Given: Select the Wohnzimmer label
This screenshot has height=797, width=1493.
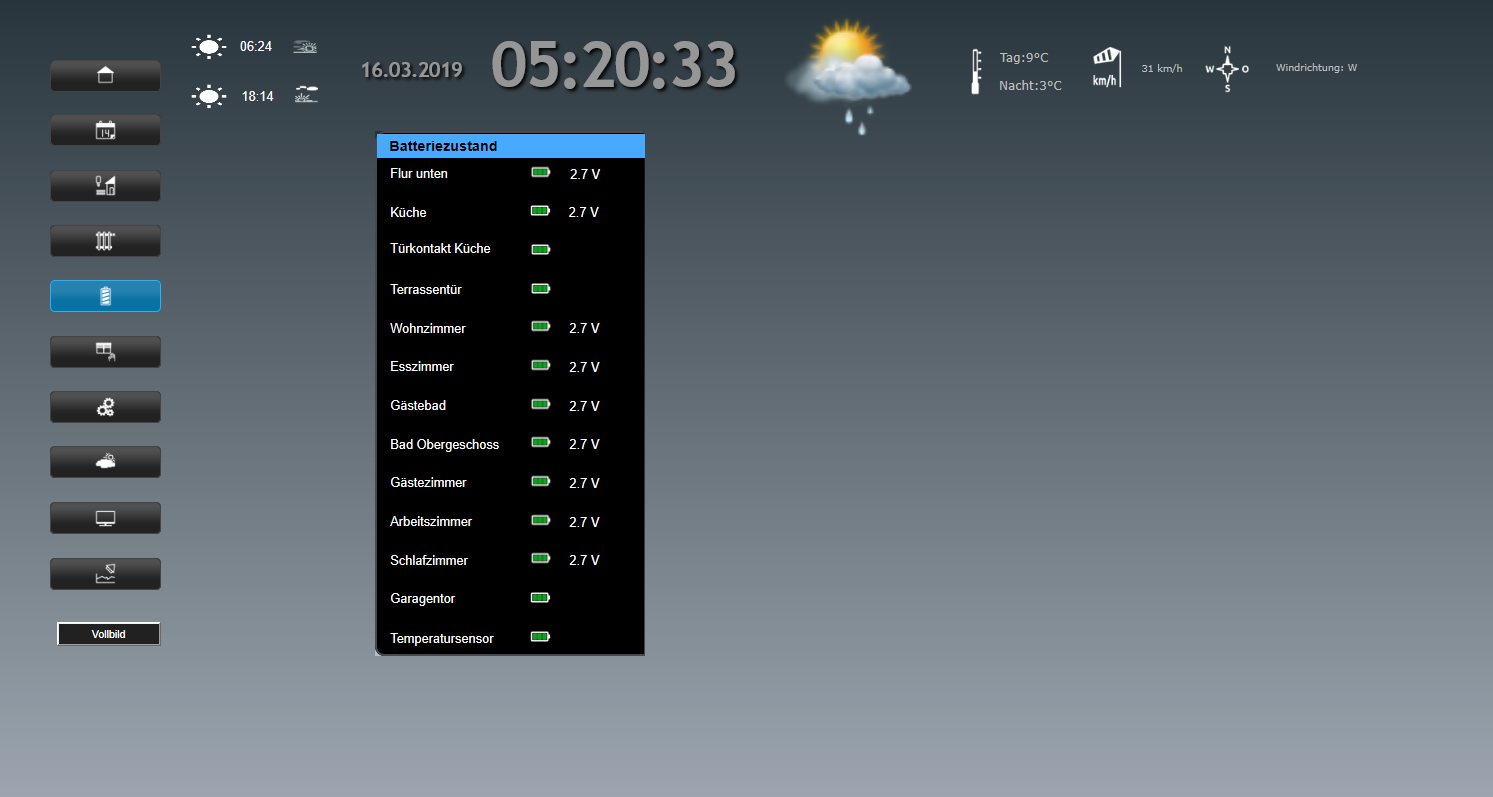Looking at the screenshot, I should [x=428, y=328].
